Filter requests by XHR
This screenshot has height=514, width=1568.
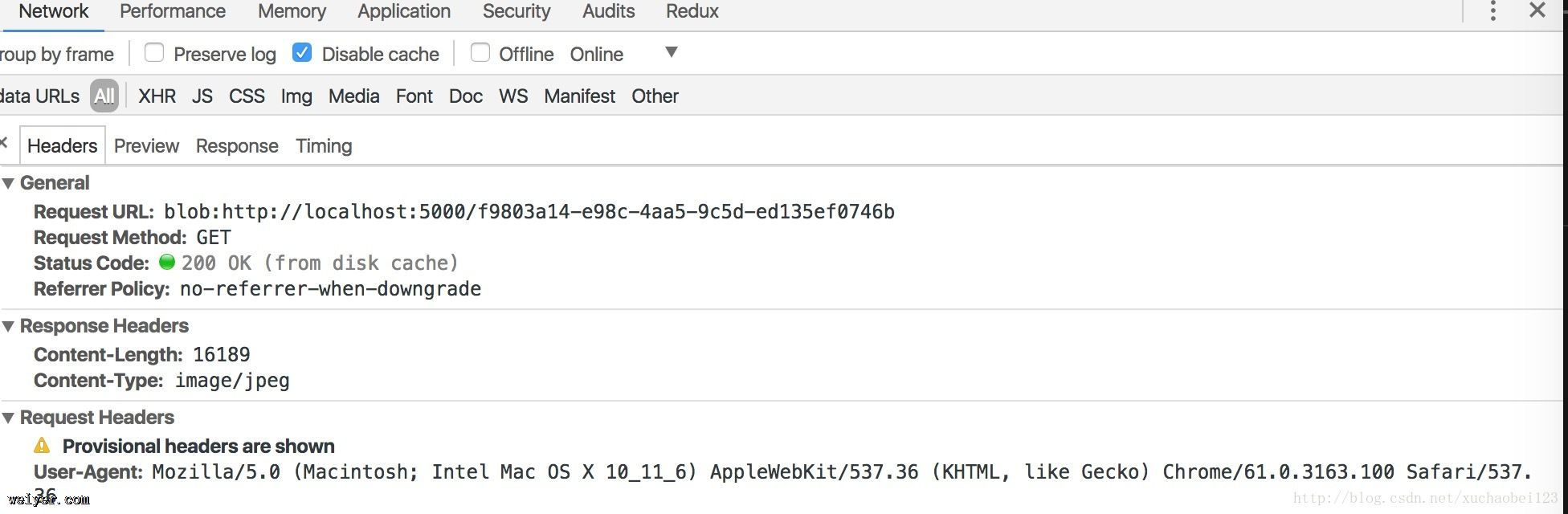click(x=157, y=96)
